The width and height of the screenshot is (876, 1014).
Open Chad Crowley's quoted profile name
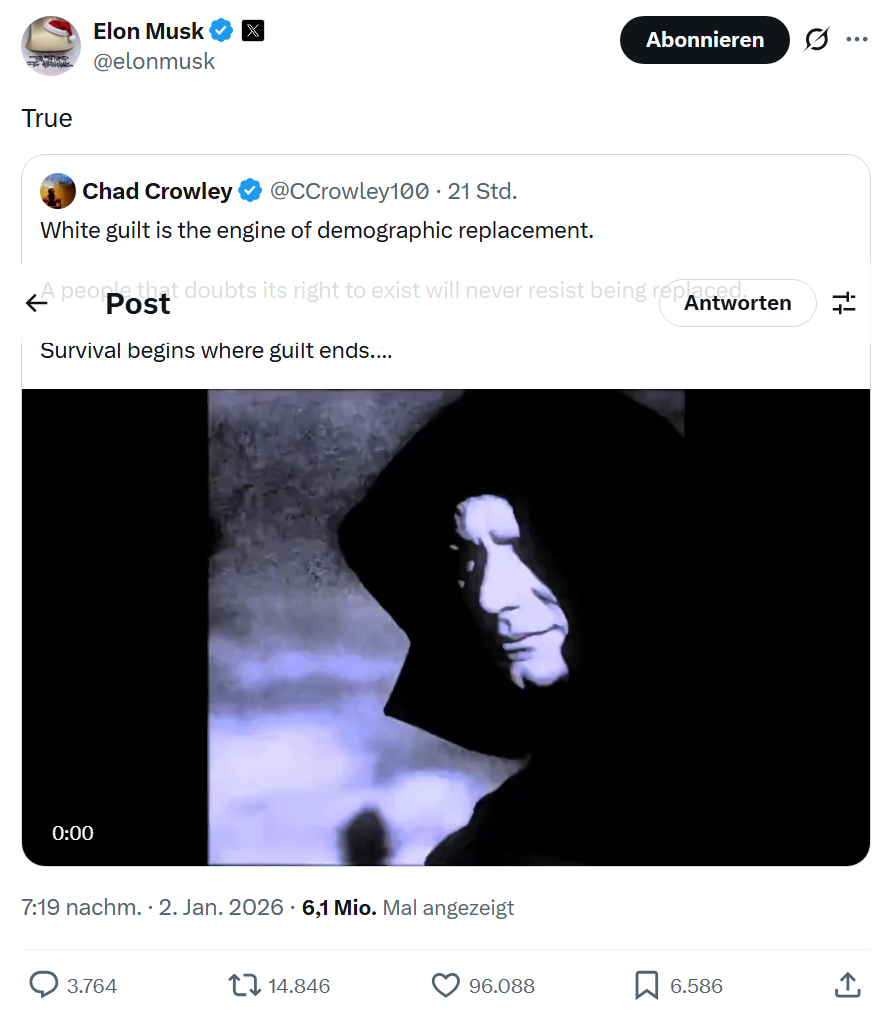click(x=157, y=190)
